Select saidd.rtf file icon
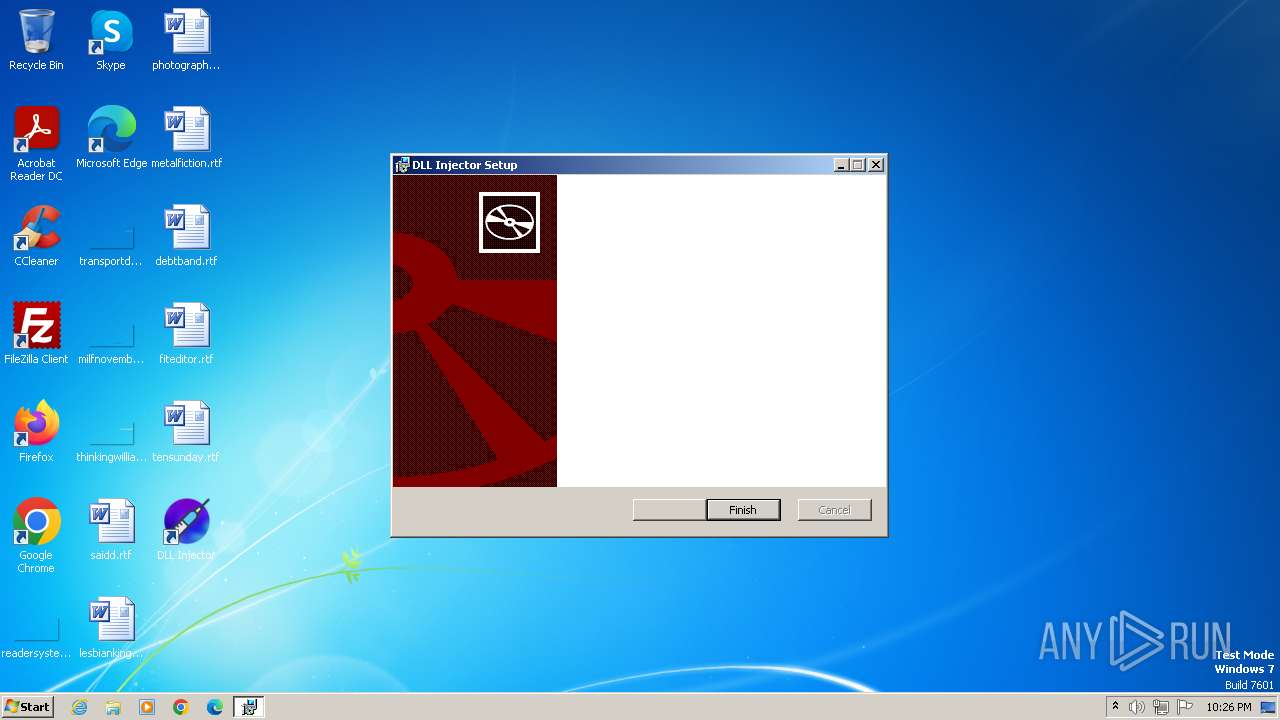 tap(111, 530)
